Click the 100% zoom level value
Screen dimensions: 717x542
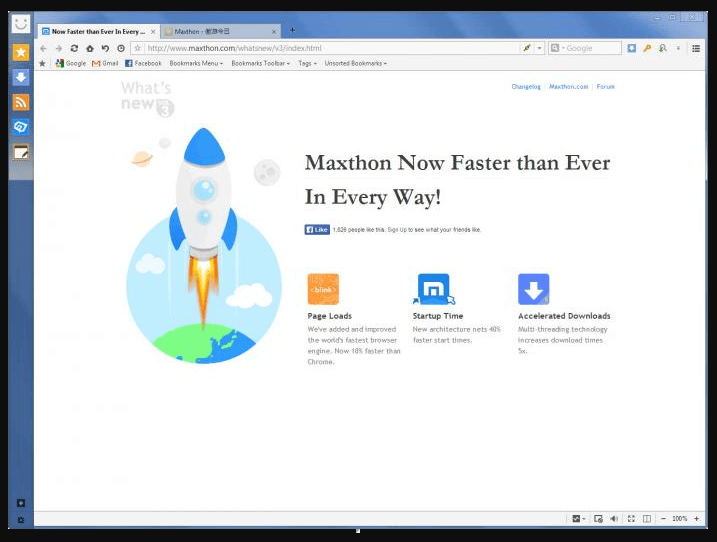click(x=680, y=518)
